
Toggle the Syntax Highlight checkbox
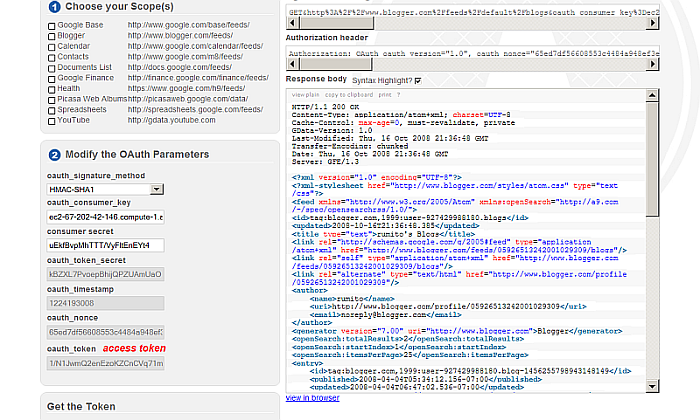(418, 81)
